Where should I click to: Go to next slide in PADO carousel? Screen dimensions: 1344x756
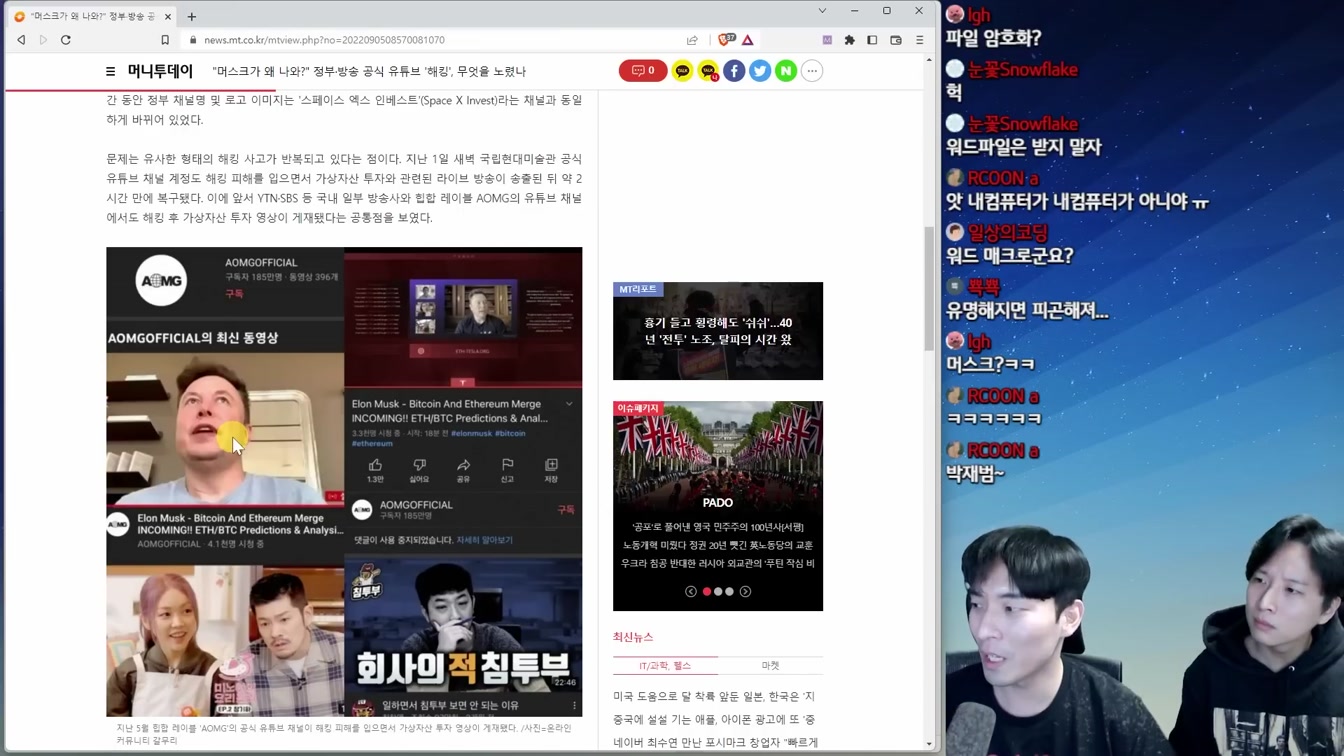click(x=745, y=592)
